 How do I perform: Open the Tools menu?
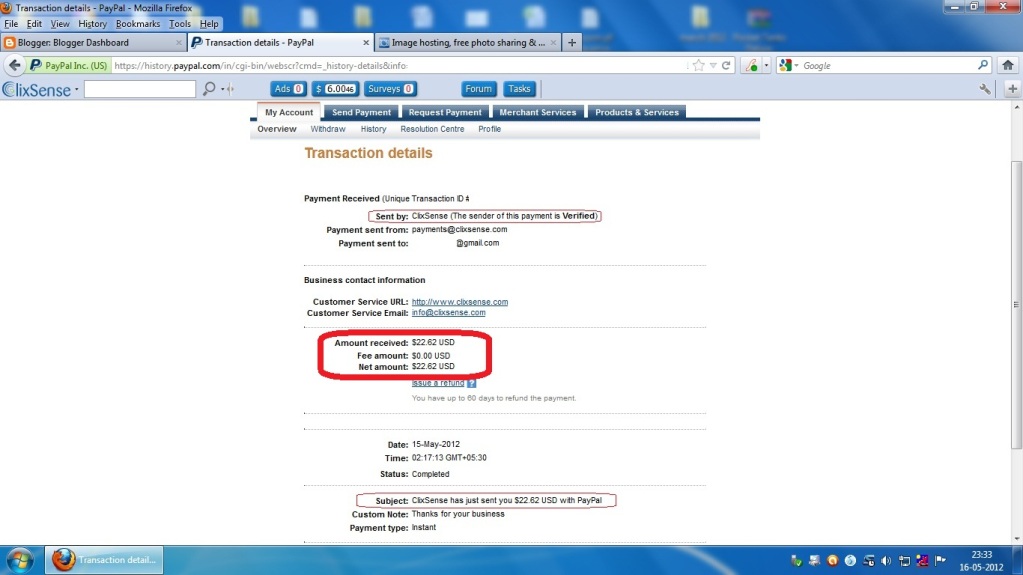179,23
